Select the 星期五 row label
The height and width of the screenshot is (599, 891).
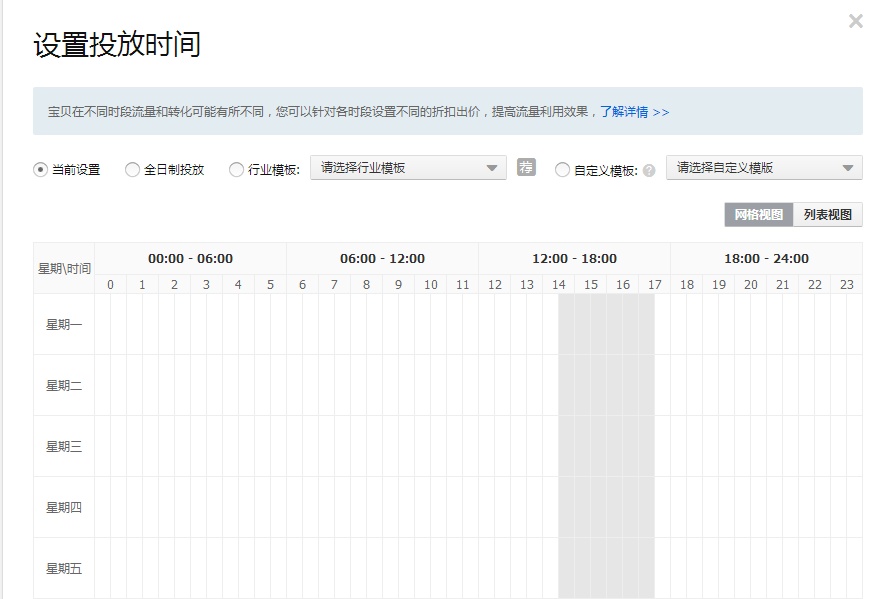click(62, 568)
